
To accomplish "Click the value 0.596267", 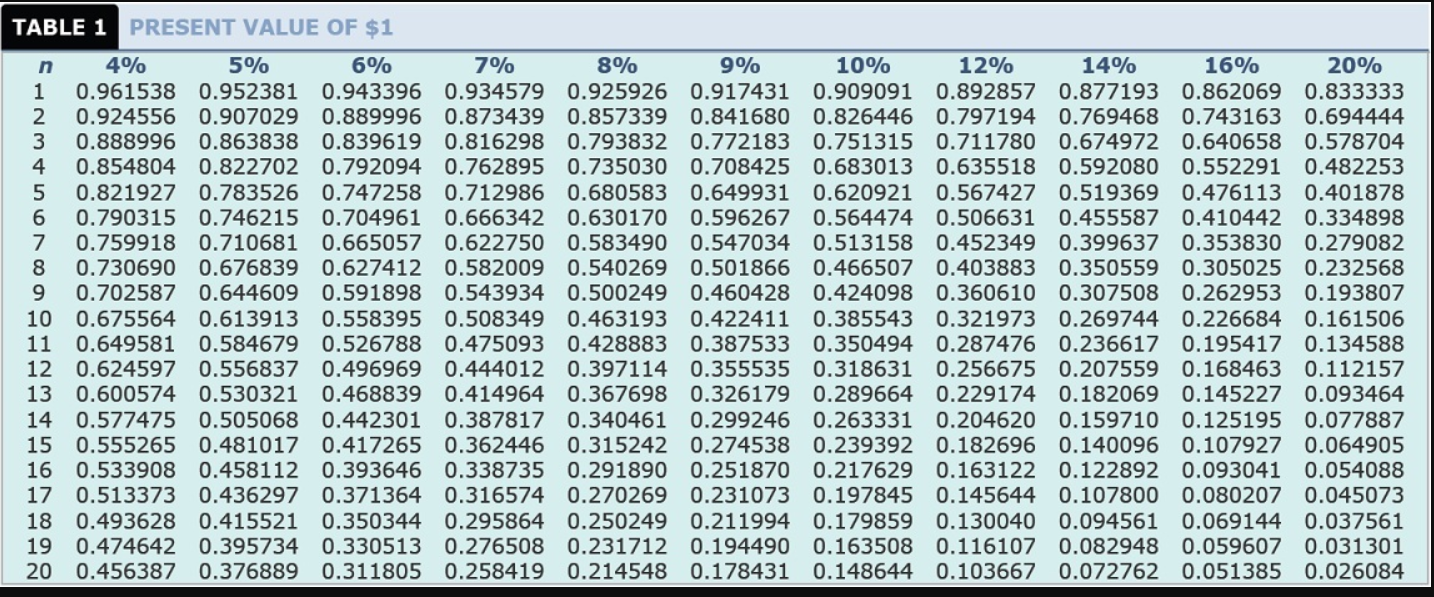I will [x=740, y=217].
